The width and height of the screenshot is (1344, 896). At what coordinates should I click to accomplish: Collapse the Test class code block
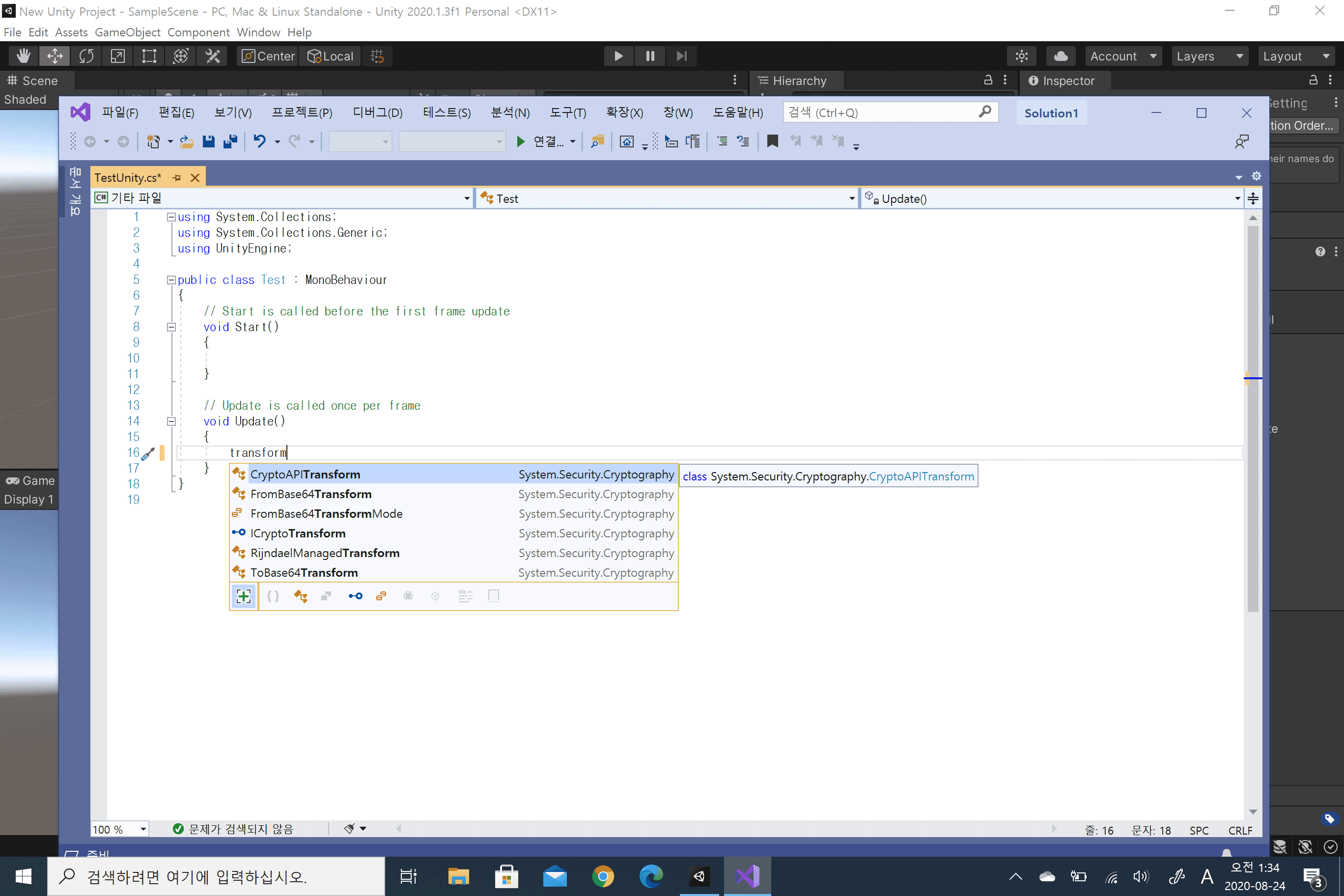coord(171,280)
